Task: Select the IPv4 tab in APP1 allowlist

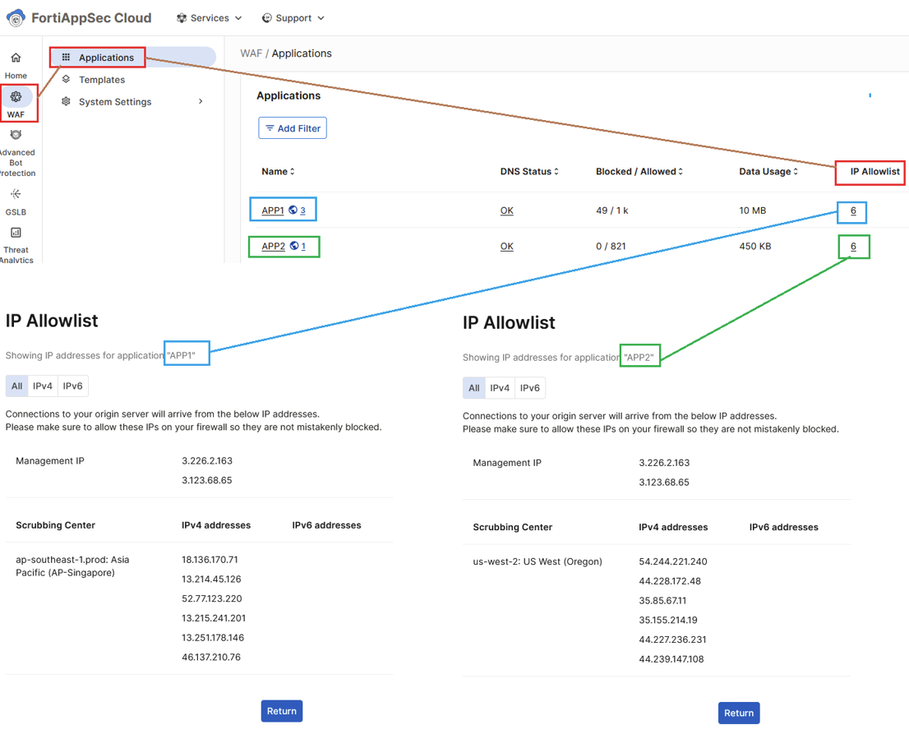Action: coord(42,386)
